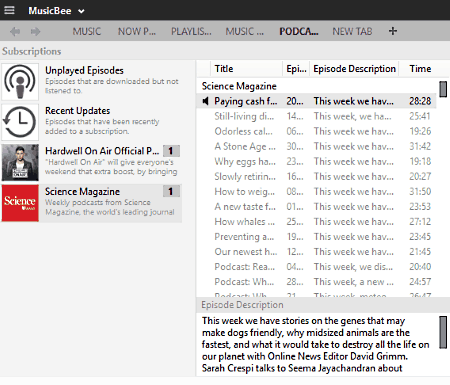Open the NEW TAB tab

pos(352,31)
